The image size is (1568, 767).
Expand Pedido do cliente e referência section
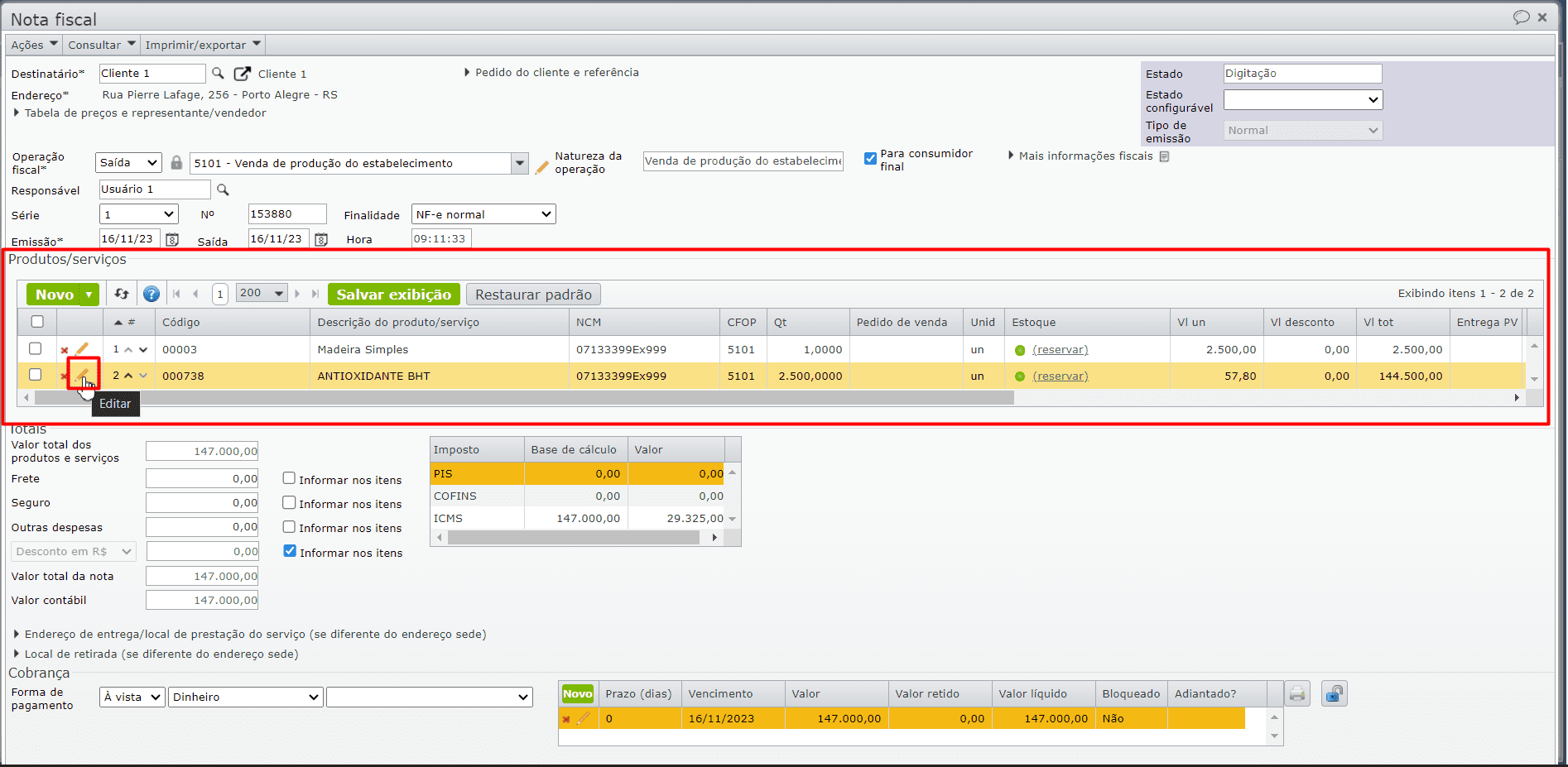(551, 73)
